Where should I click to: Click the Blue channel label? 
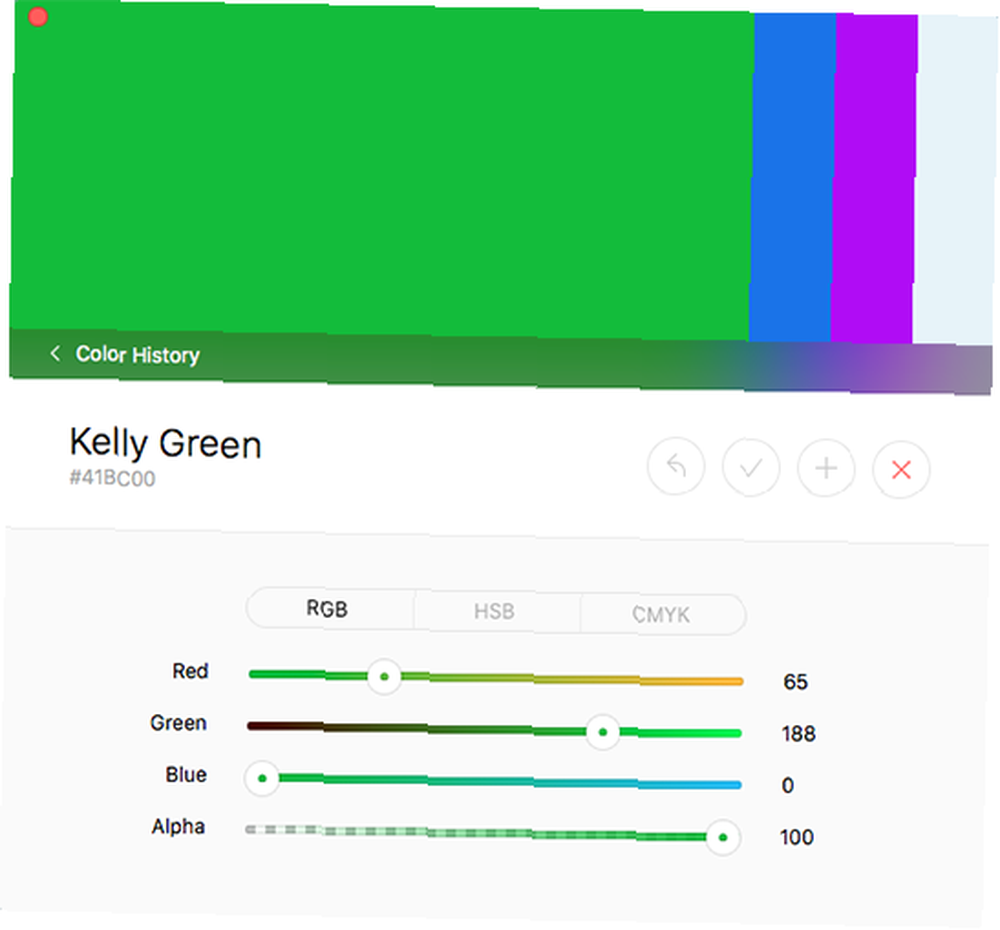pyautogui.click(x=186, y=774)
